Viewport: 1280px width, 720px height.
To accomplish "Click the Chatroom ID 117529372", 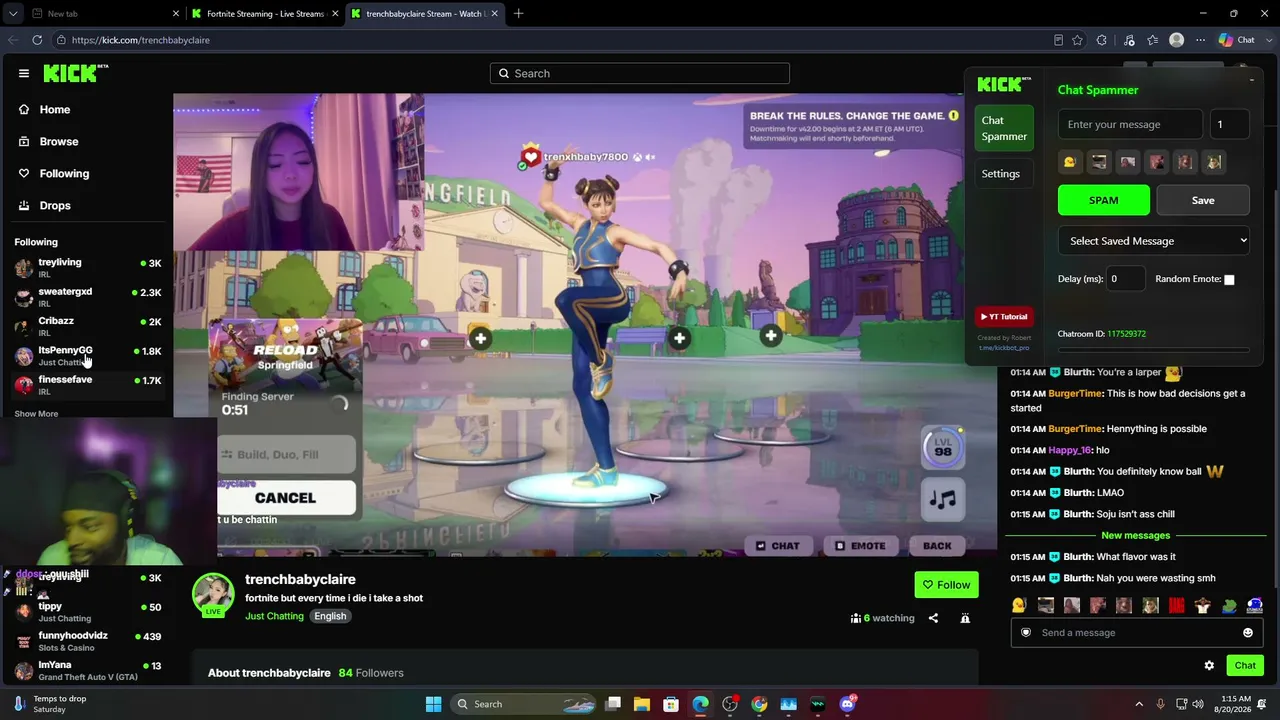I will coord(1126,334).
